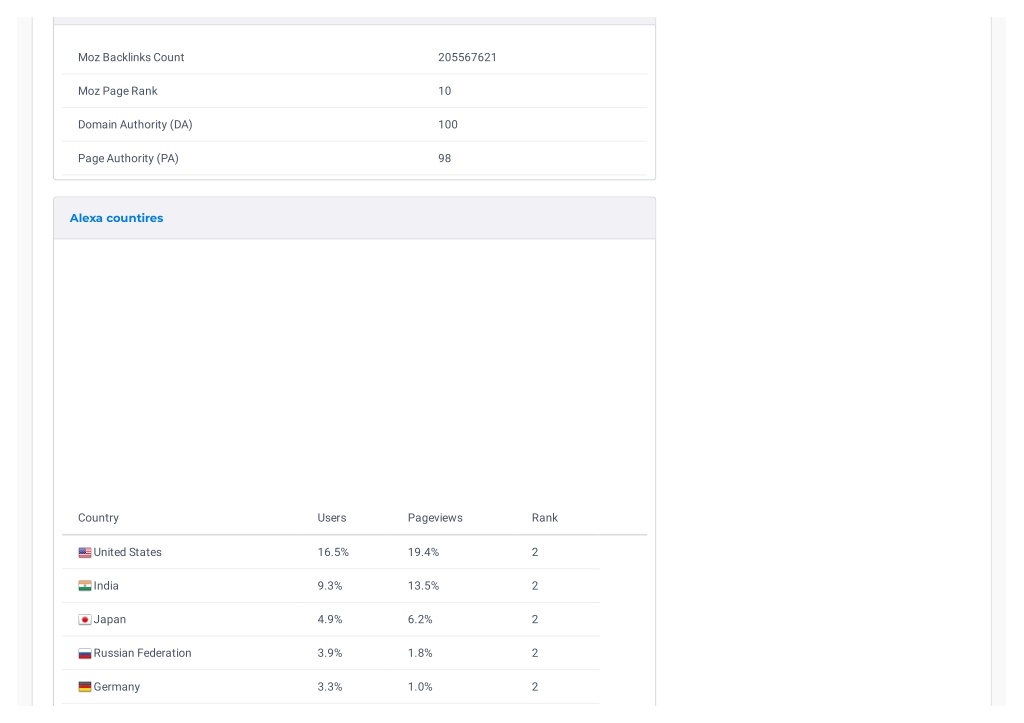Select the Page Authority (PA) label
Image resolution: width=1024 pixels, height=723 pixels.
(x=128, y=158)
